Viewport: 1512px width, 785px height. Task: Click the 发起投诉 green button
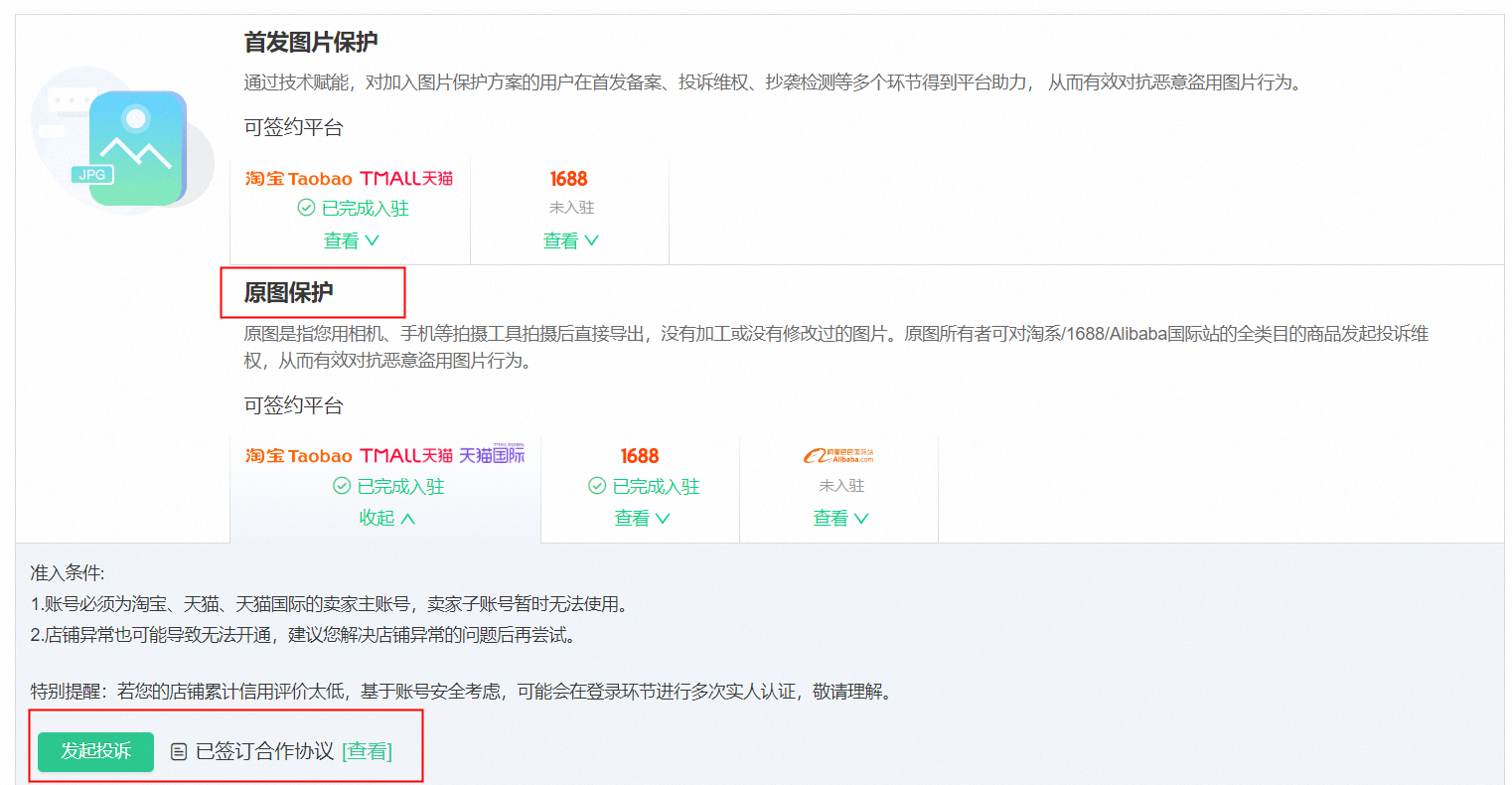[95, 751]
